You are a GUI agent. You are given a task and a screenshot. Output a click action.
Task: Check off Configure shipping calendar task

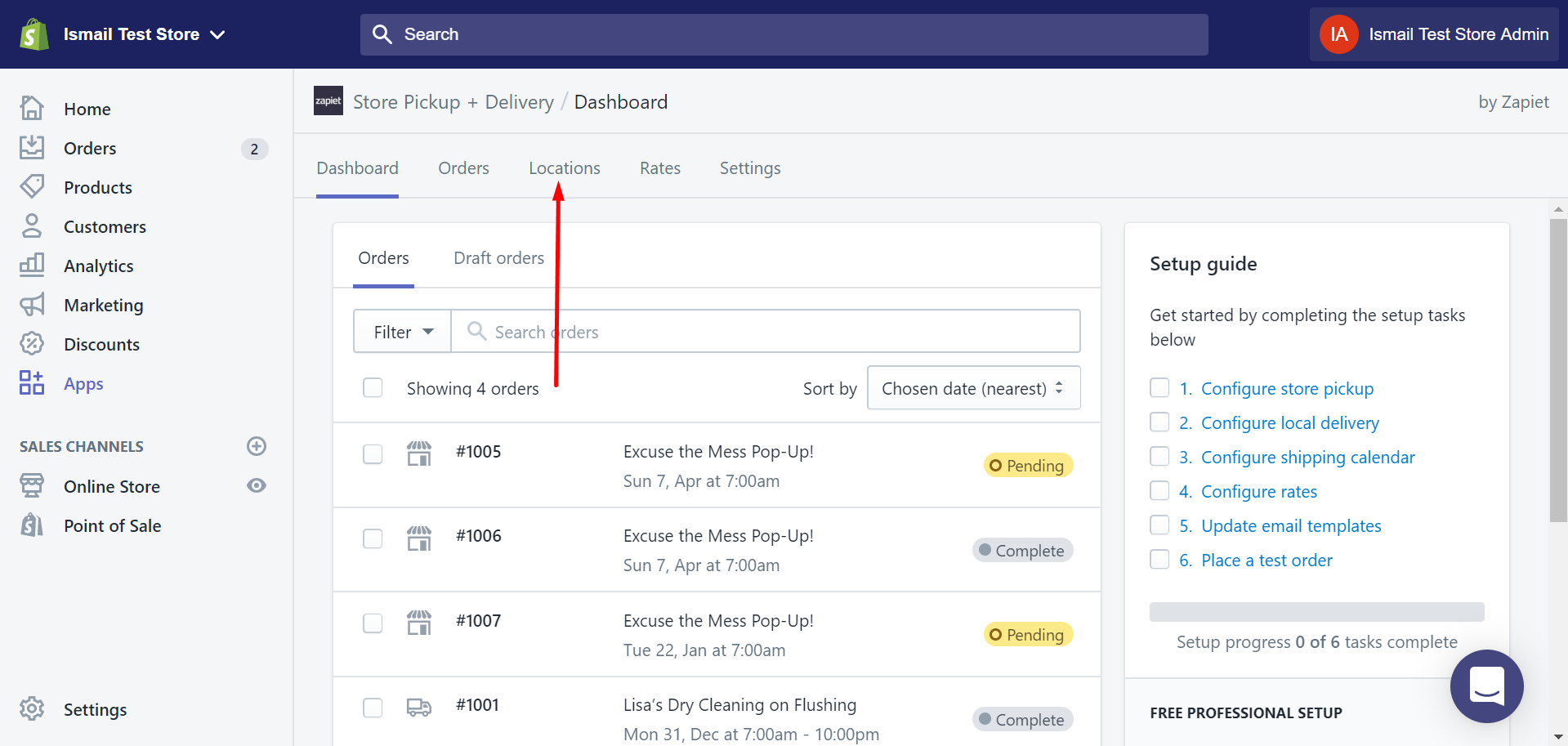click(1159, 456)
